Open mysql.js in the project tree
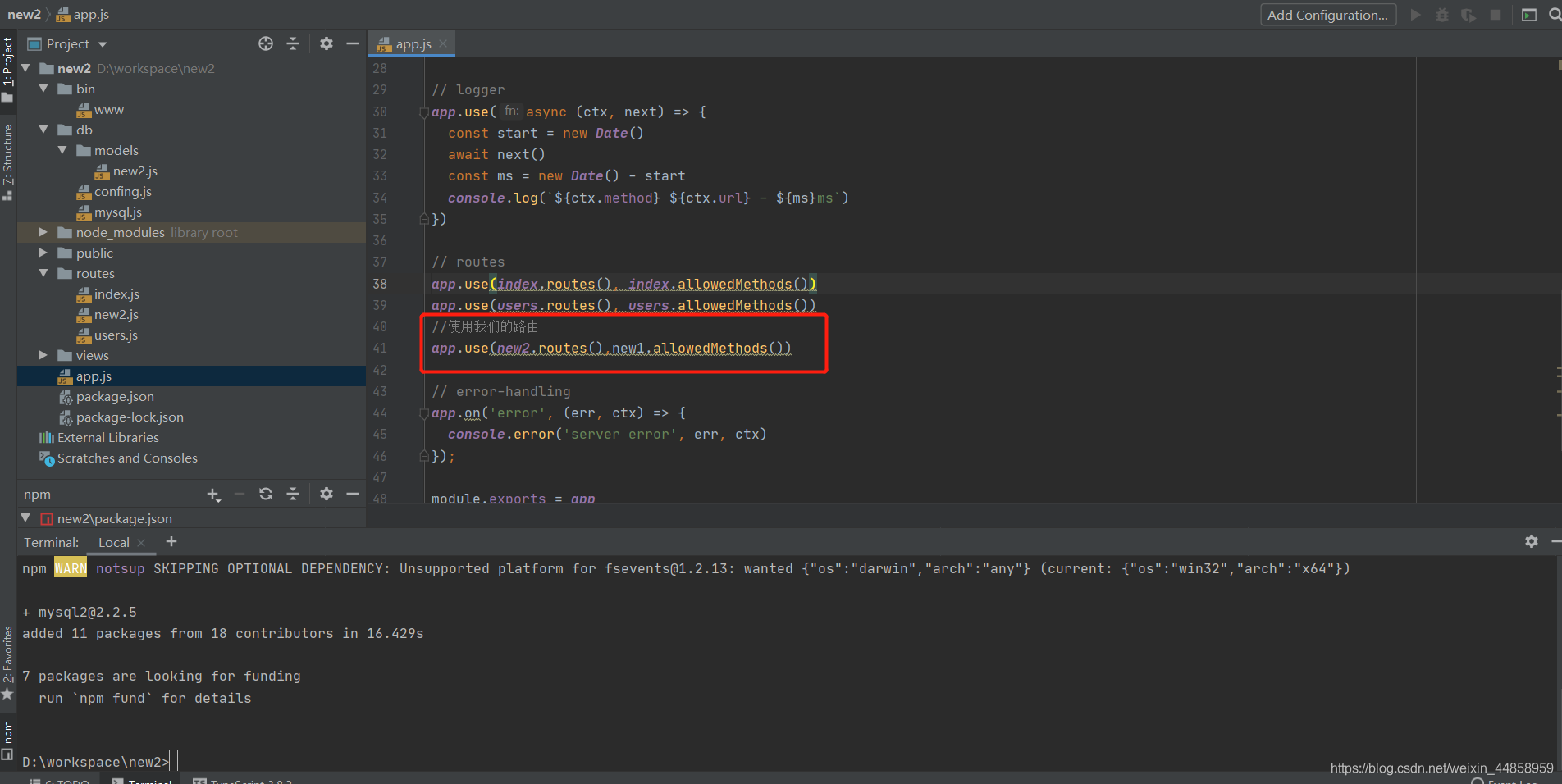The height and width of the screenshot is (784, 1562). click(x=117, y=212)
